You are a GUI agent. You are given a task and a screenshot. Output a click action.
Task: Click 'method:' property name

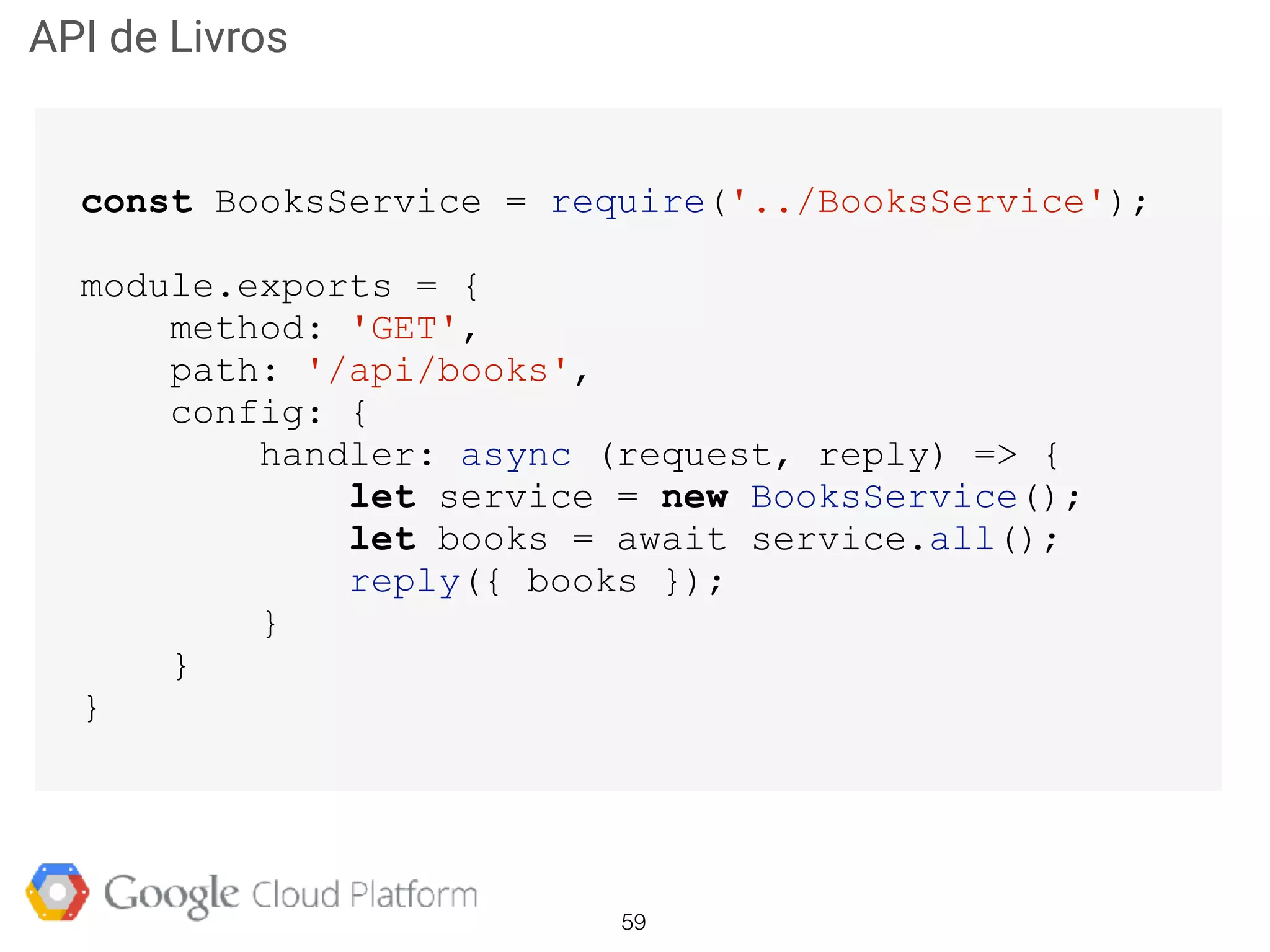point(246,328)
